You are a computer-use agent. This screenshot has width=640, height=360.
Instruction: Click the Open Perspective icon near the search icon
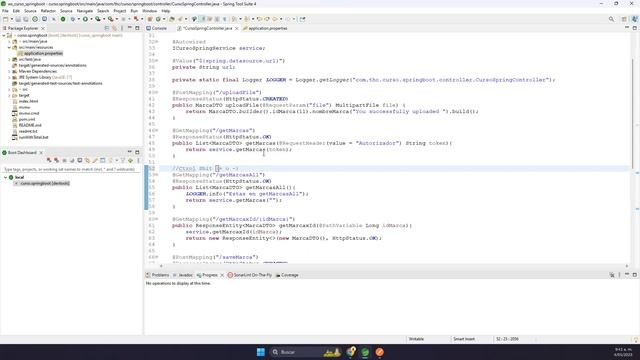tap(624, 19)
